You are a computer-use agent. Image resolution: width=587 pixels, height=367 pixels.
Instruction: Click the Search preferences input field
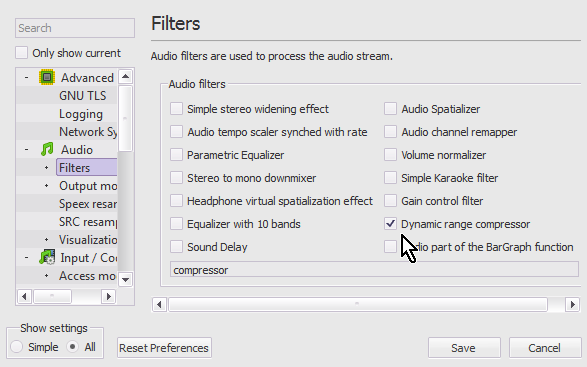[75, 28]
